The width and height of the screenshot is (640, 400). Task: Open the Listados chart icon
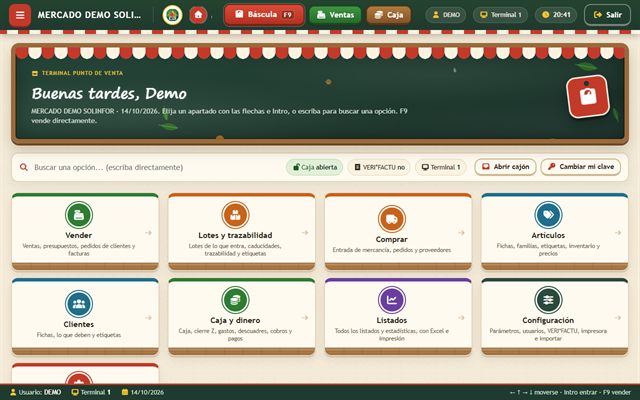click(x=392, y=300)
